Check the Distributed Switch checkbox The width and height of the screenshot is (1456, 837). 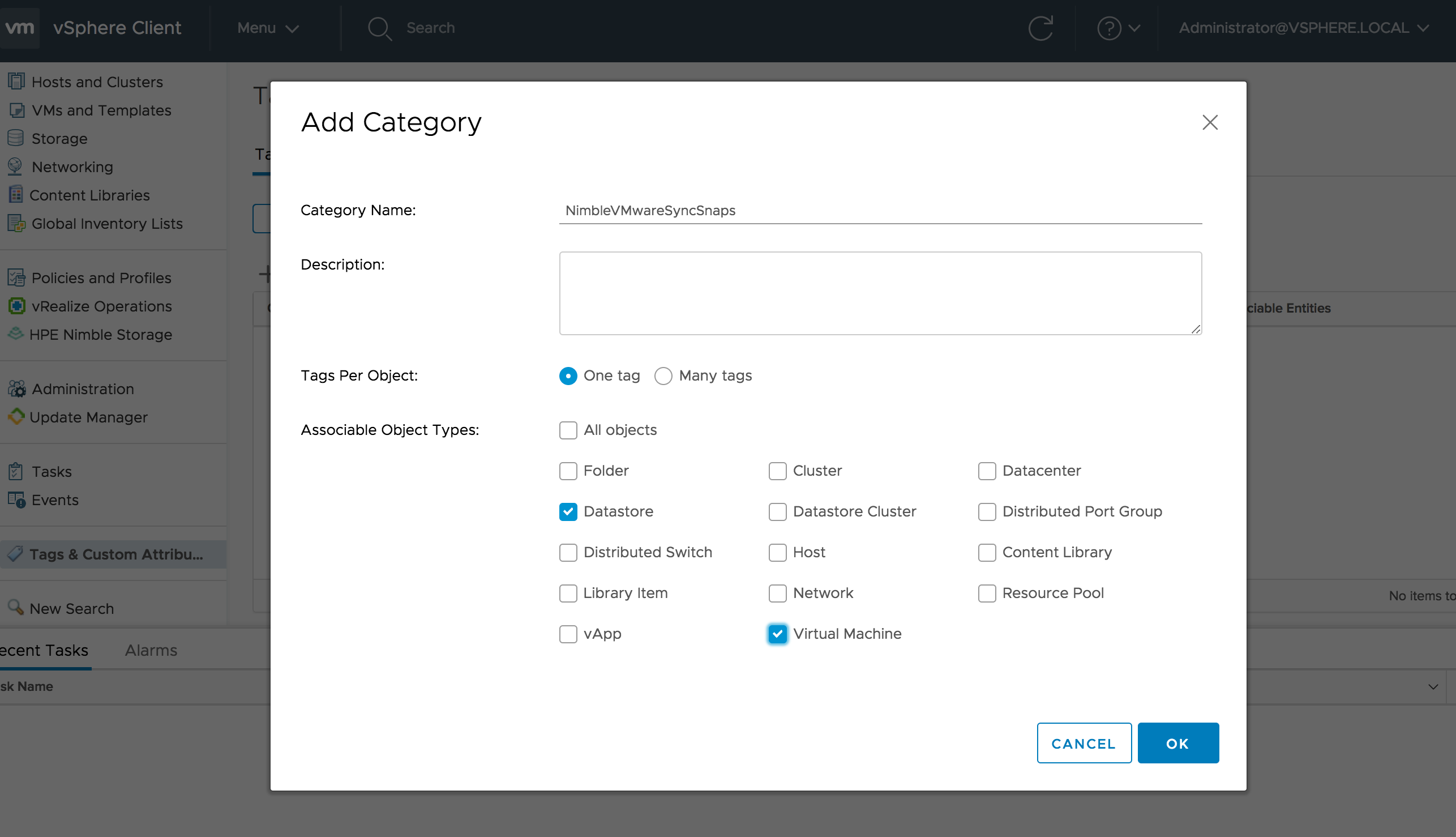coord(568,553)
